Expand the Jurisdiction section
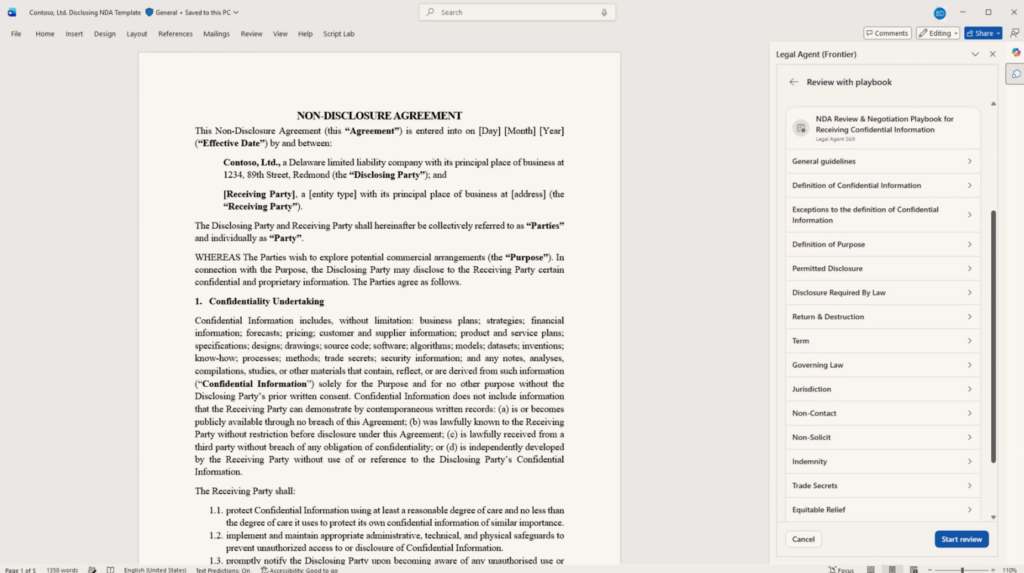The height and width of the screenshot is (573, 1024). point(882,389)
